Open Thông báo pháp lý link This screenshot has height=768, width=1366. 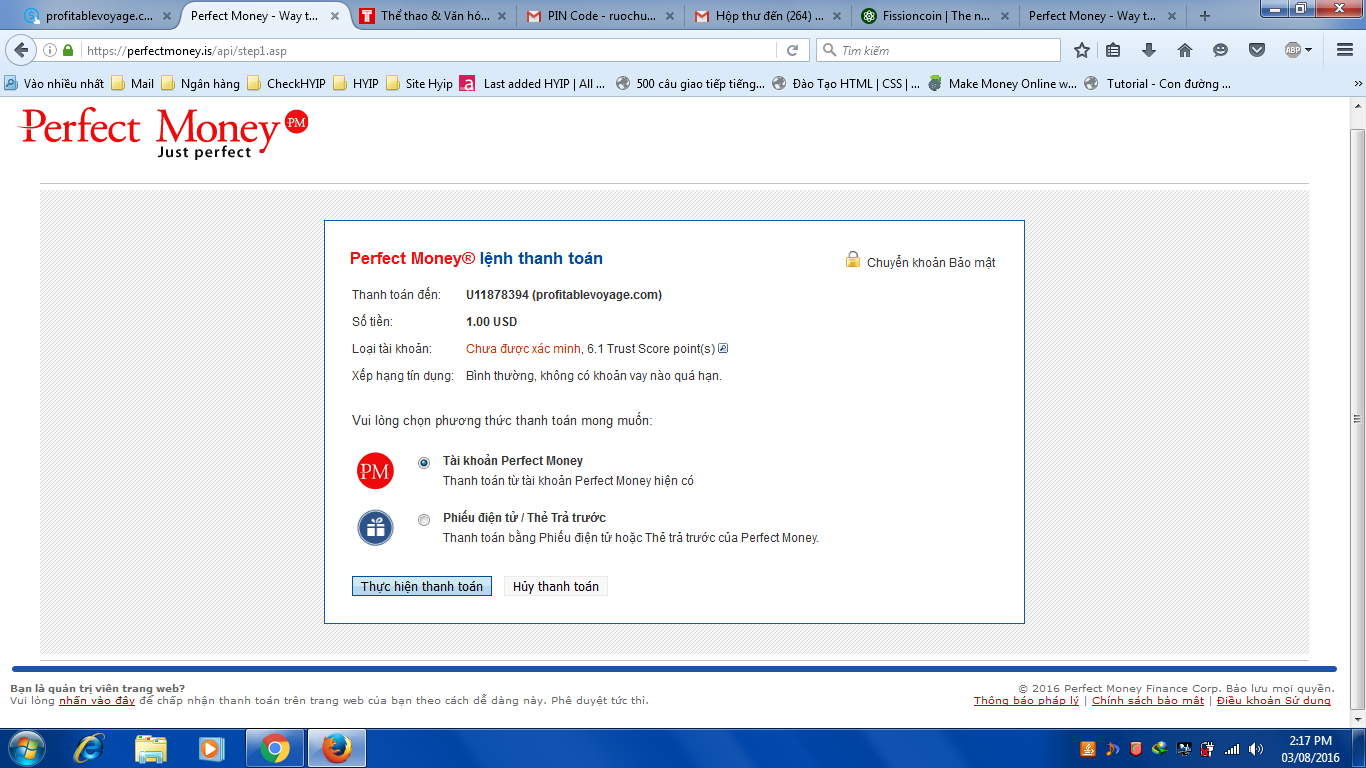(1026, 701)
